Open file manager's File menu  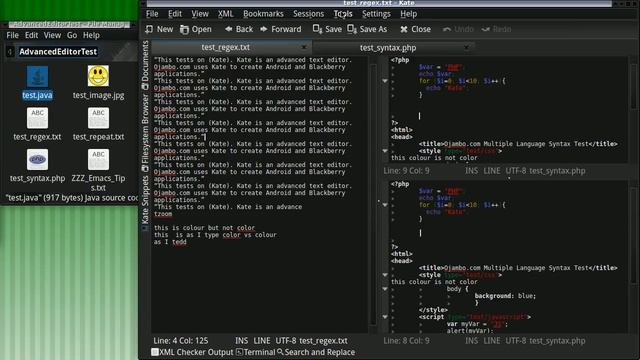pyautogui.click(x=12, y=35)
